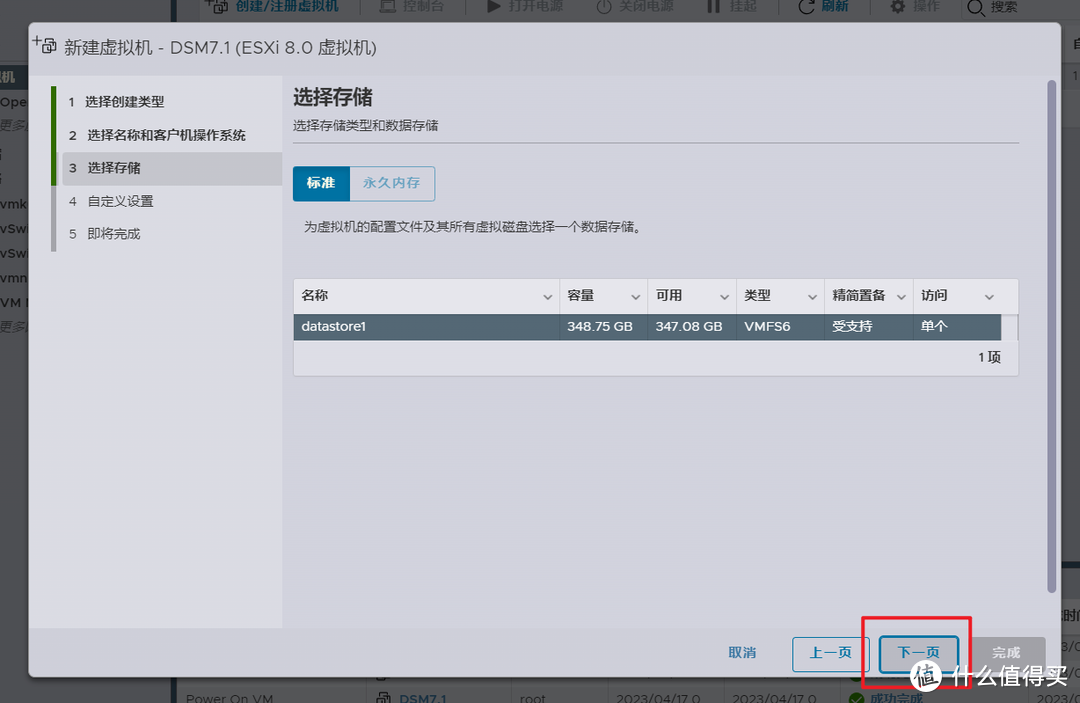Click 关闭电源 icon in background toolbar
1080x703 pixels.
(x=604, y=7)
